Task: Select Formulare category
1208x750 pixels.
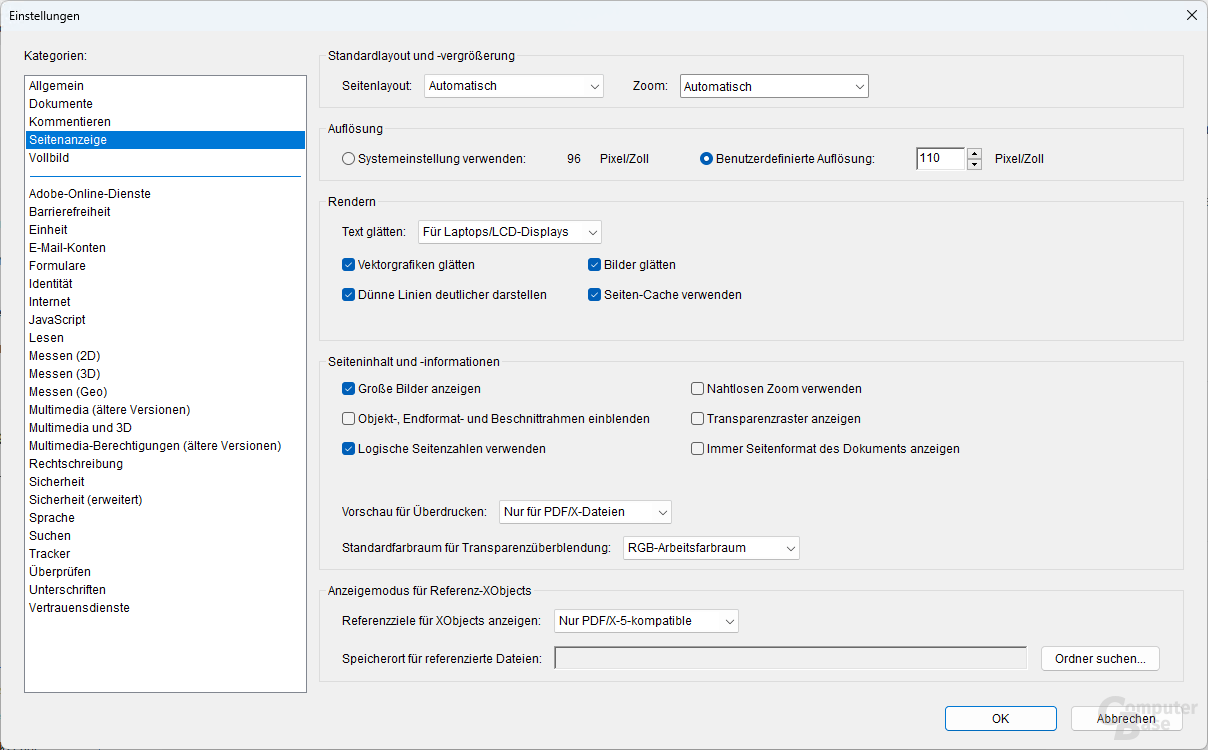Action: coord(165,266)
